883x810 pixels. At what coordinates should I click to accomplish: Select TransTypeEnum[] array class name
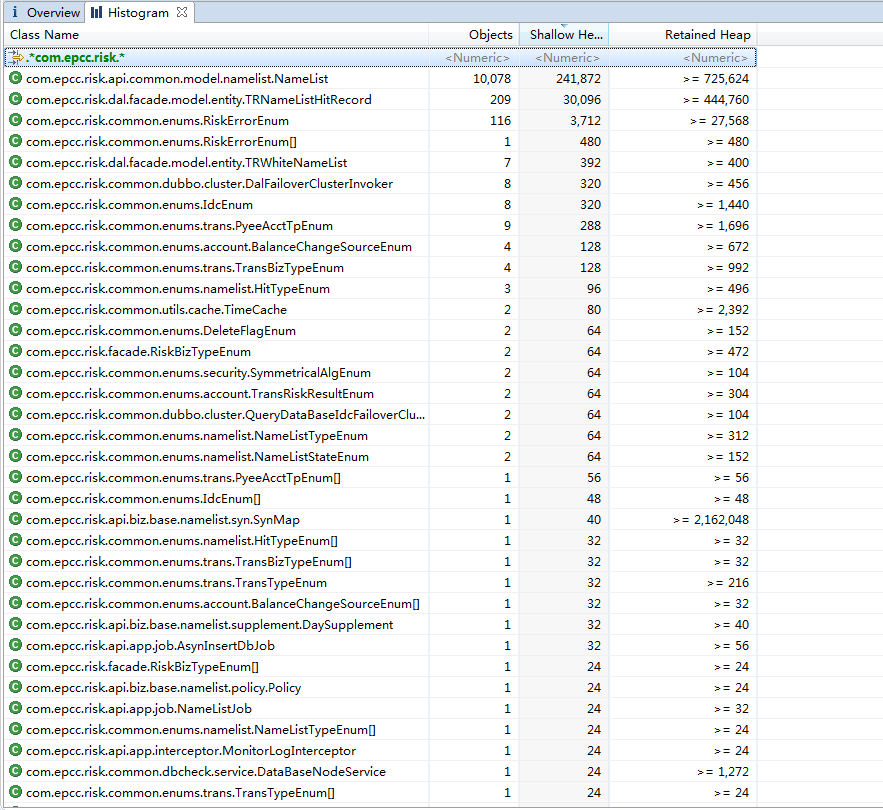[x=180, y=793]
